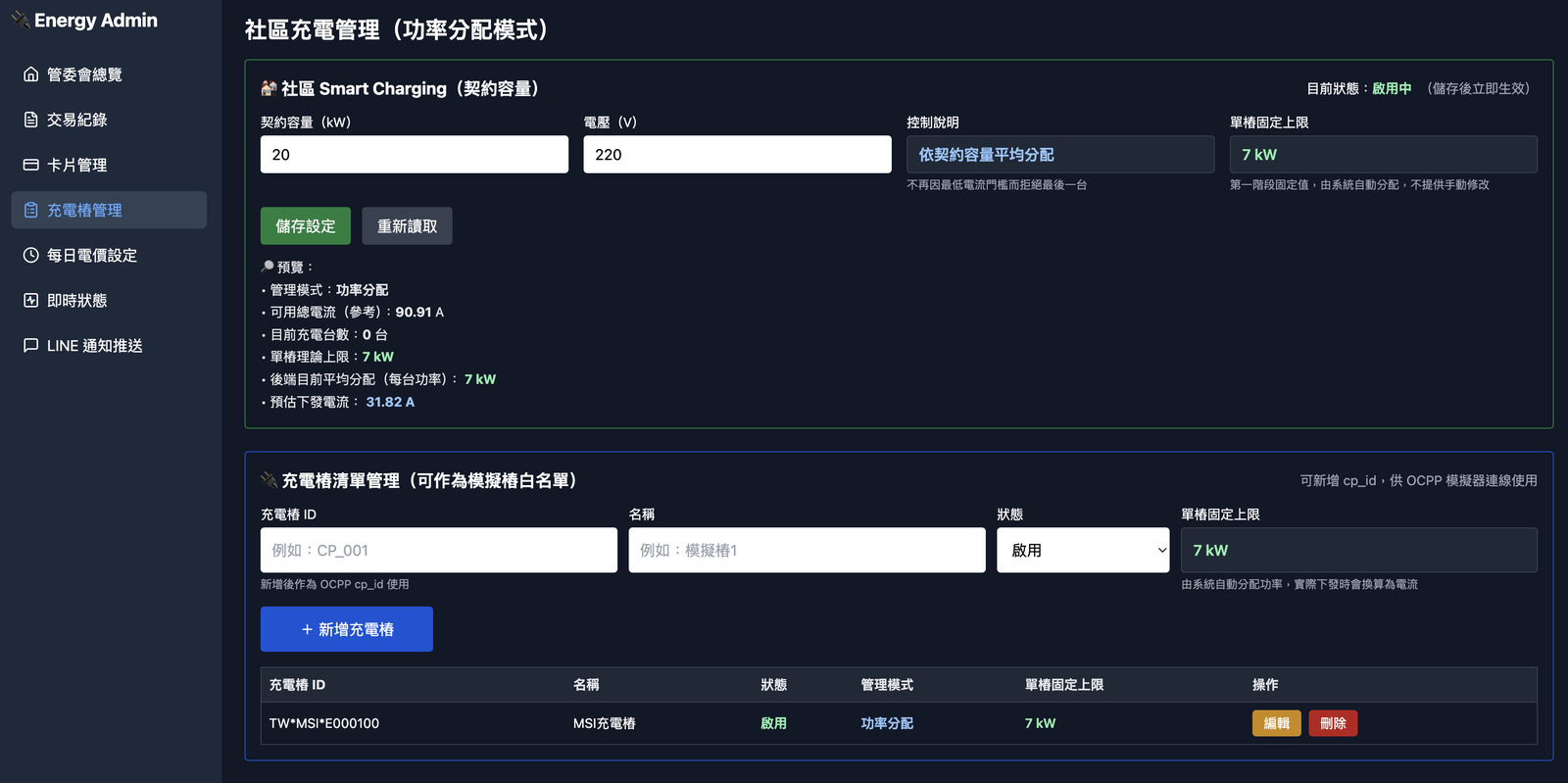Focus the 電壓 (V) input field
This screenshot has width=1568, height=783.
737,154
